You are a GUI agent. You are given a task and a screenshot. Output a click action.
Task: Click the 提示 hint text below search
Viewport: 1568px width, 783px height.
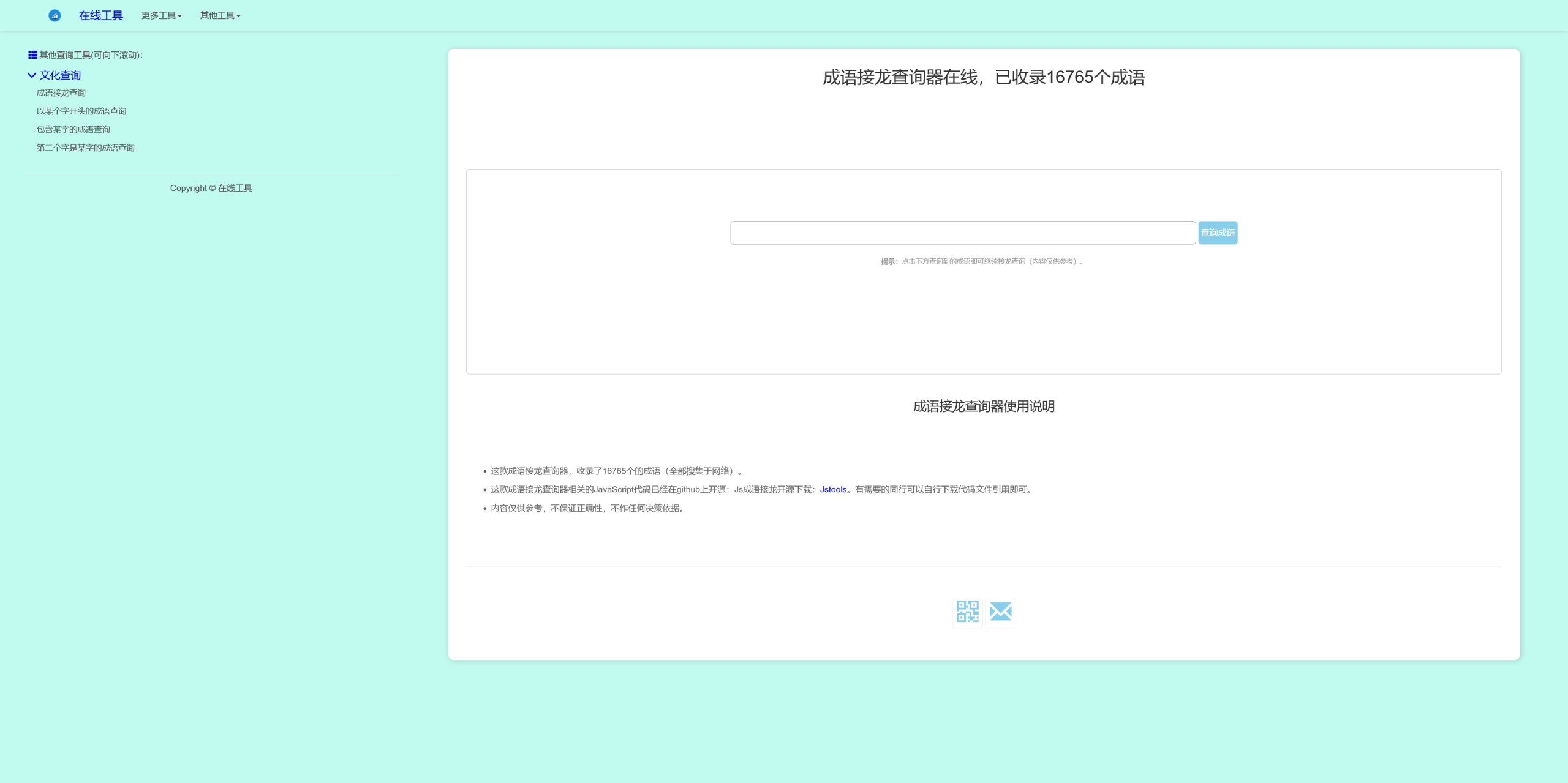[x=982, y=261]
